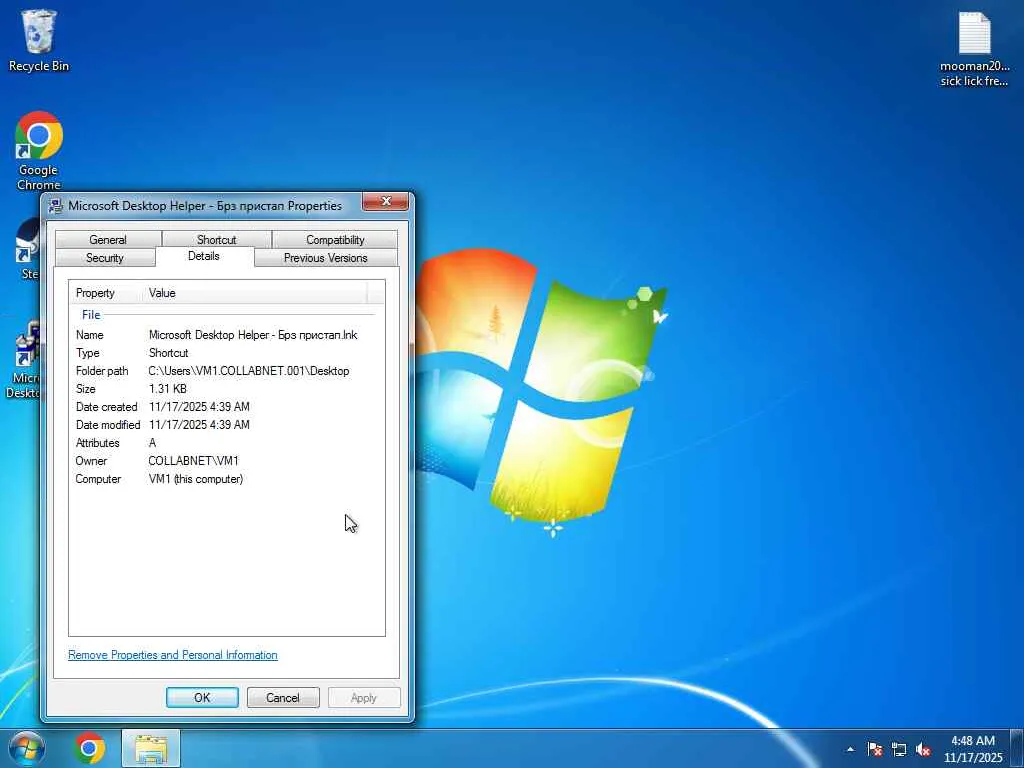Click the disabled Apply button
This screenshot has width=1024, height=768.
pos(364,697)
